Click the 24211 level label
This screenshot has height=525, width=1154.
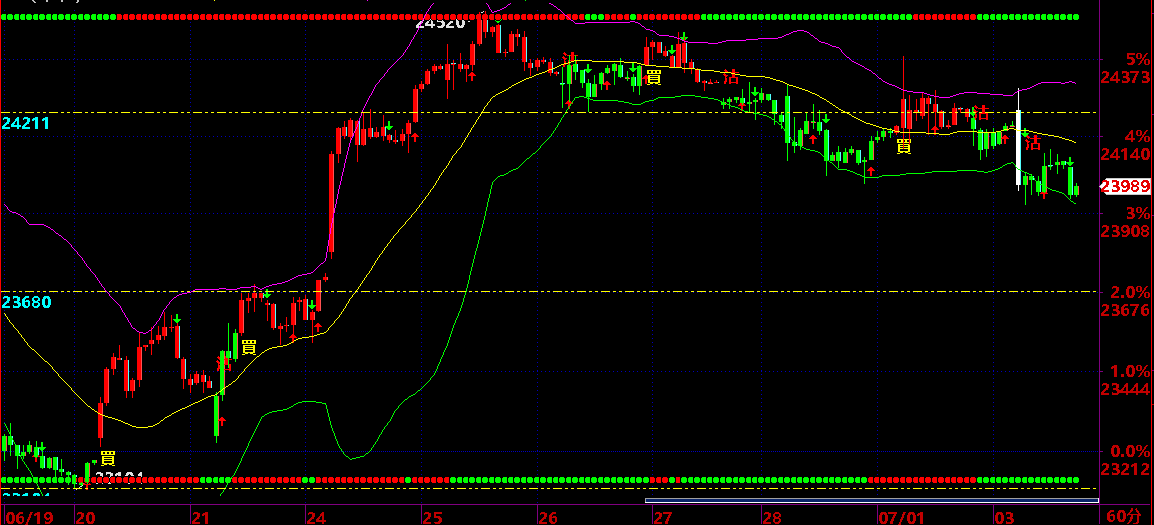(26, 123)
